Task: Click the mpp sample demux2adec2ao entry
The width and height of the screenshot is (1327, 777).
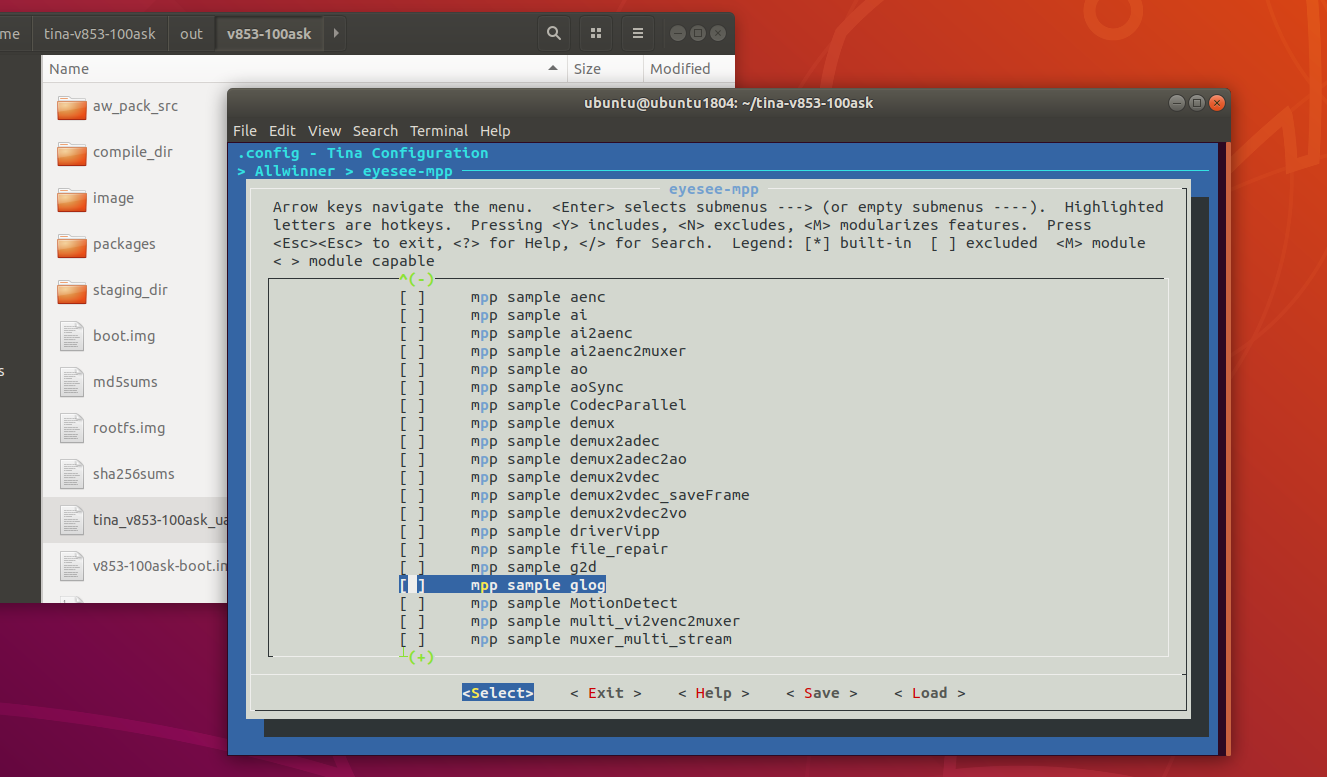Action: pyautogui.click(x=578, y=459)
